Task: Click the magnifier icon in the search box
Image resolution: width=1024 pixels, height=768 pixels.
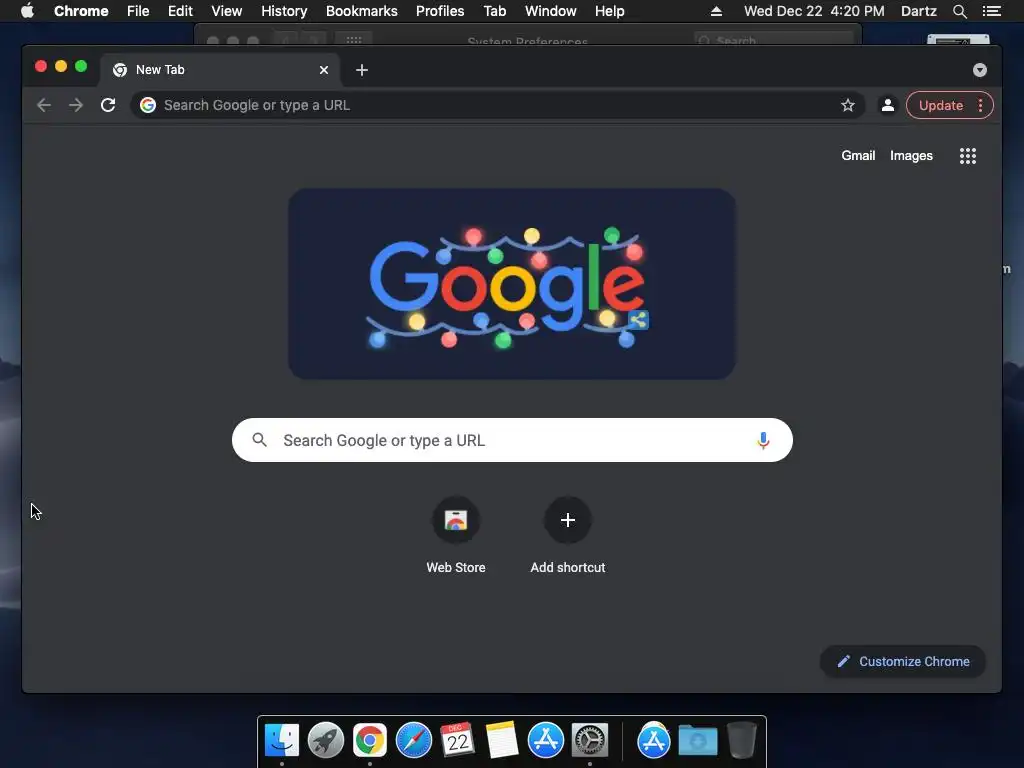Action: pos(259,440)
